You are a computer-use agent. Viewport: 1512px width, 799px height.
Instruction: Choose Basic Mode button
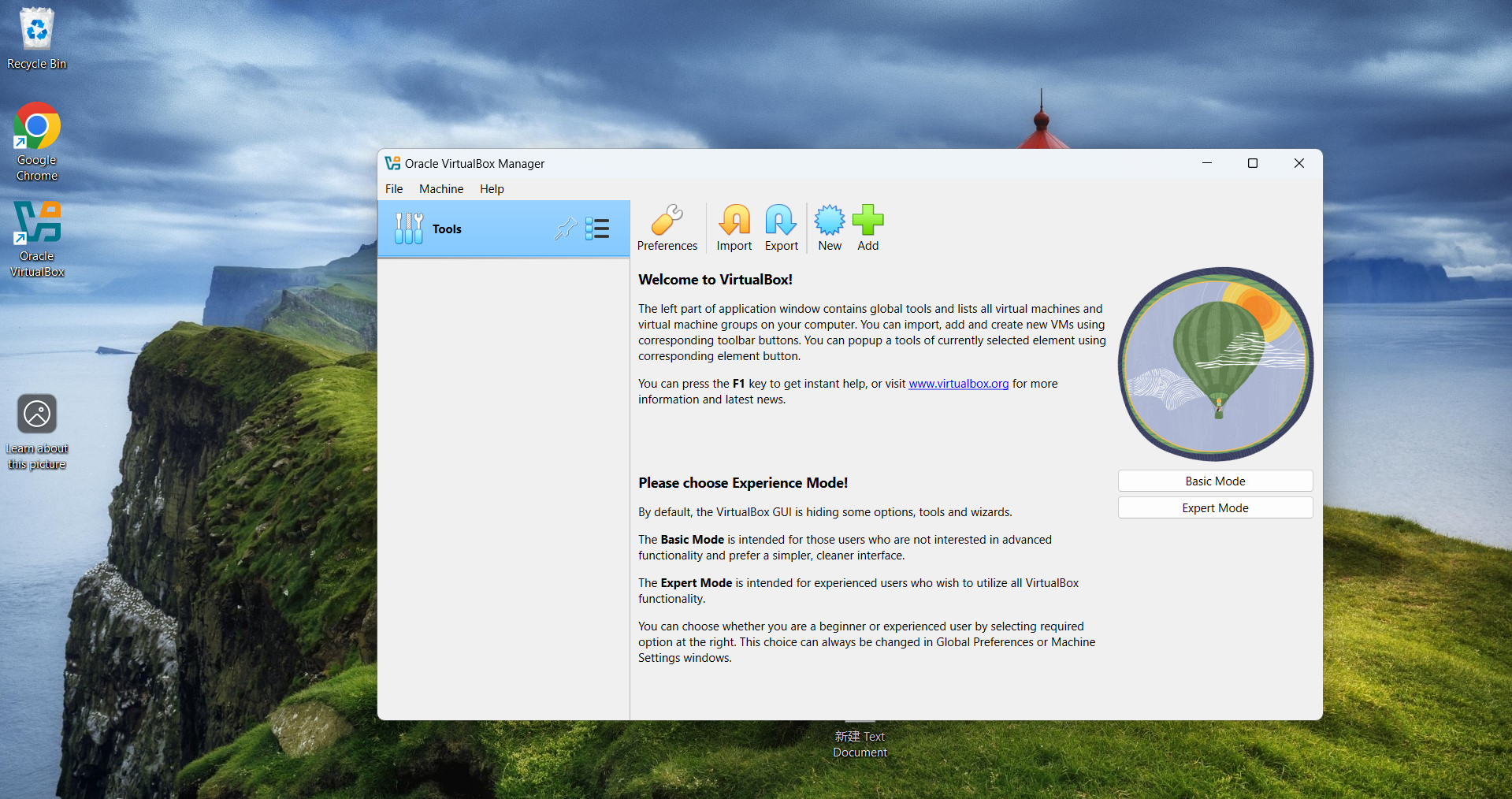coord(1215,481)
